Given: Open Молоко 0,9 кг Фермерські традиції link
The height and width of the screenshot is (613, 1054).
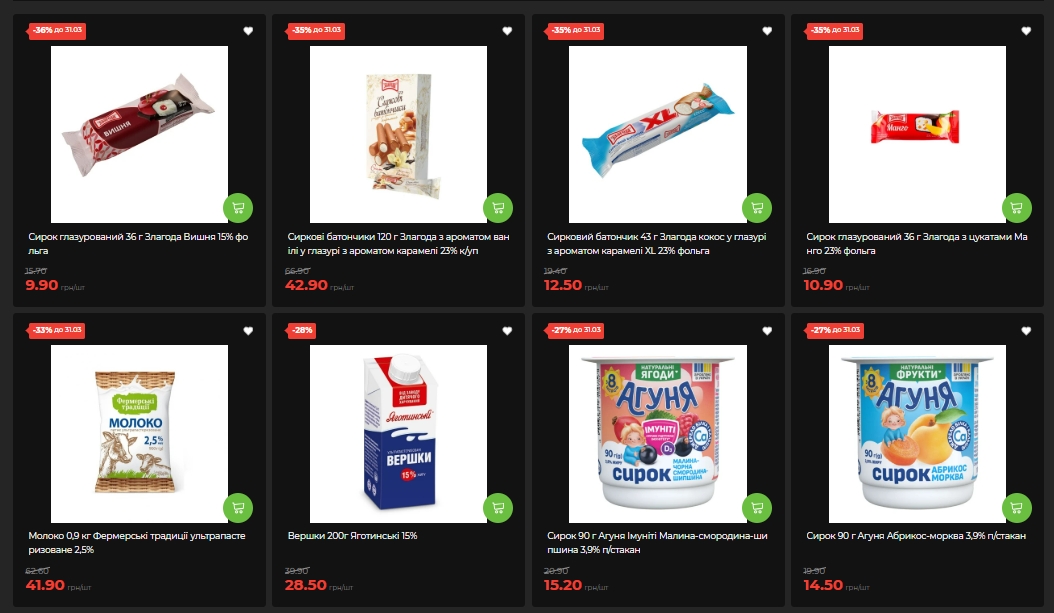Looking at the screenshot, I should 136,542.
